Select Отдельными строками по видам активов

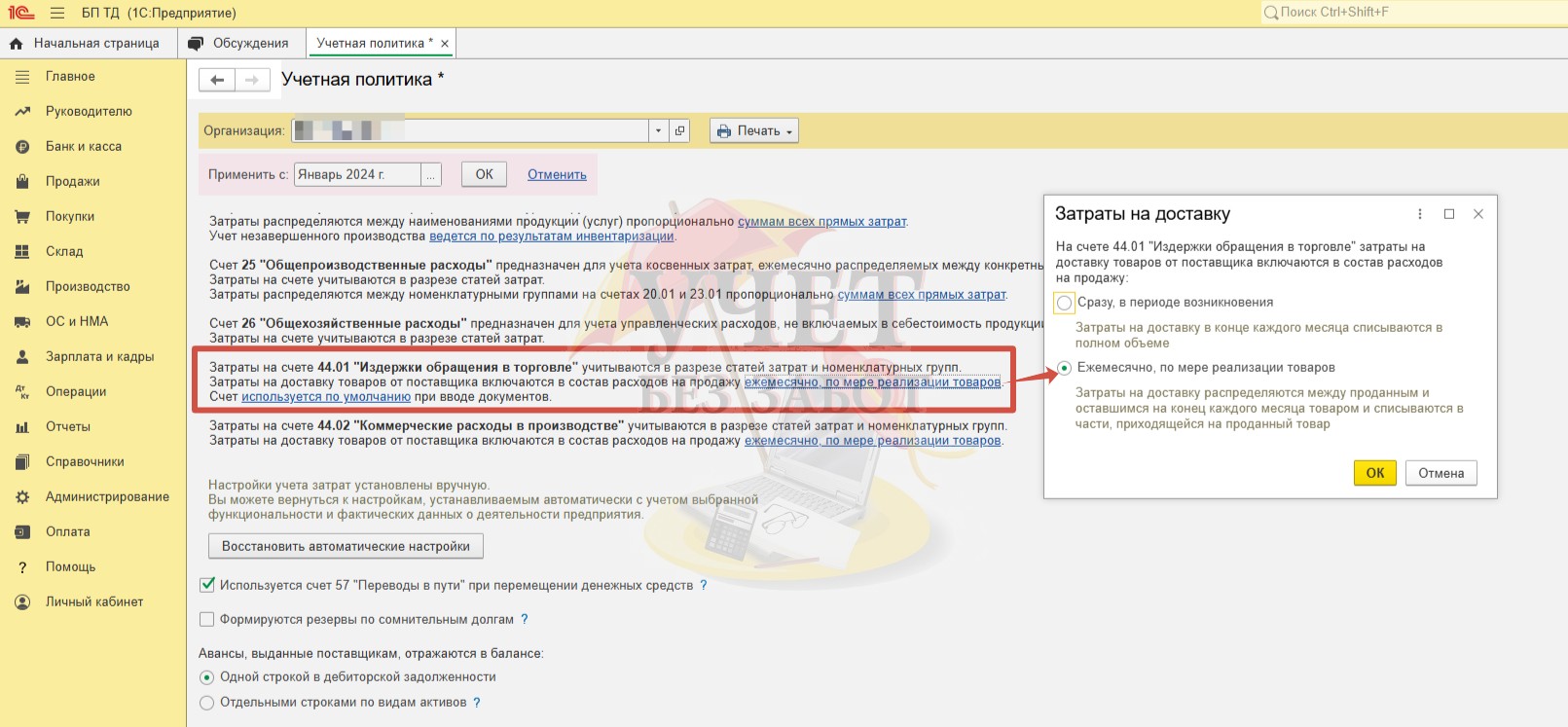tap(206, 703)
